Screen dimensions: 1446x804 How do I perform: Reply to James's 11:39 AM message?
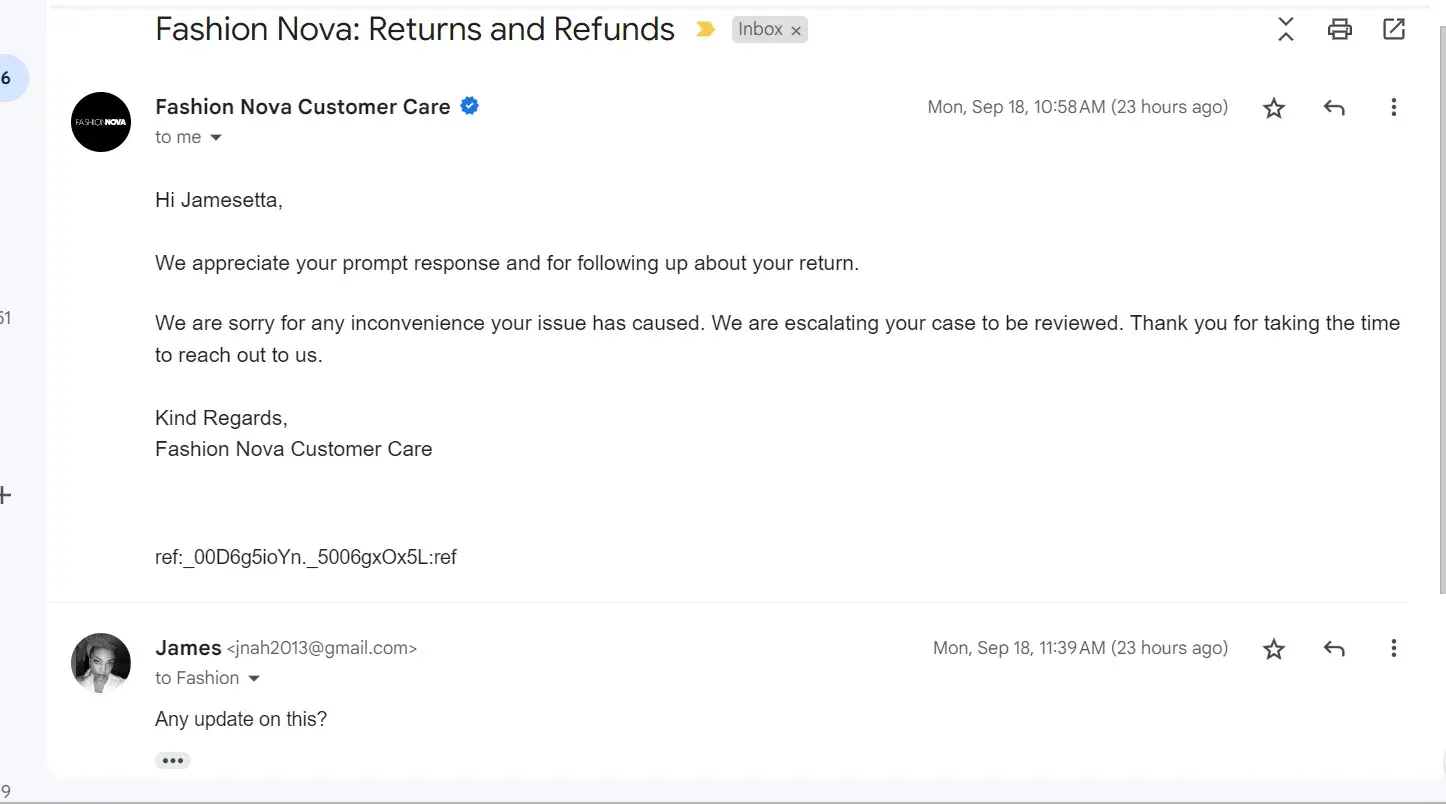pyautogui.click(x=1333, y=649)
